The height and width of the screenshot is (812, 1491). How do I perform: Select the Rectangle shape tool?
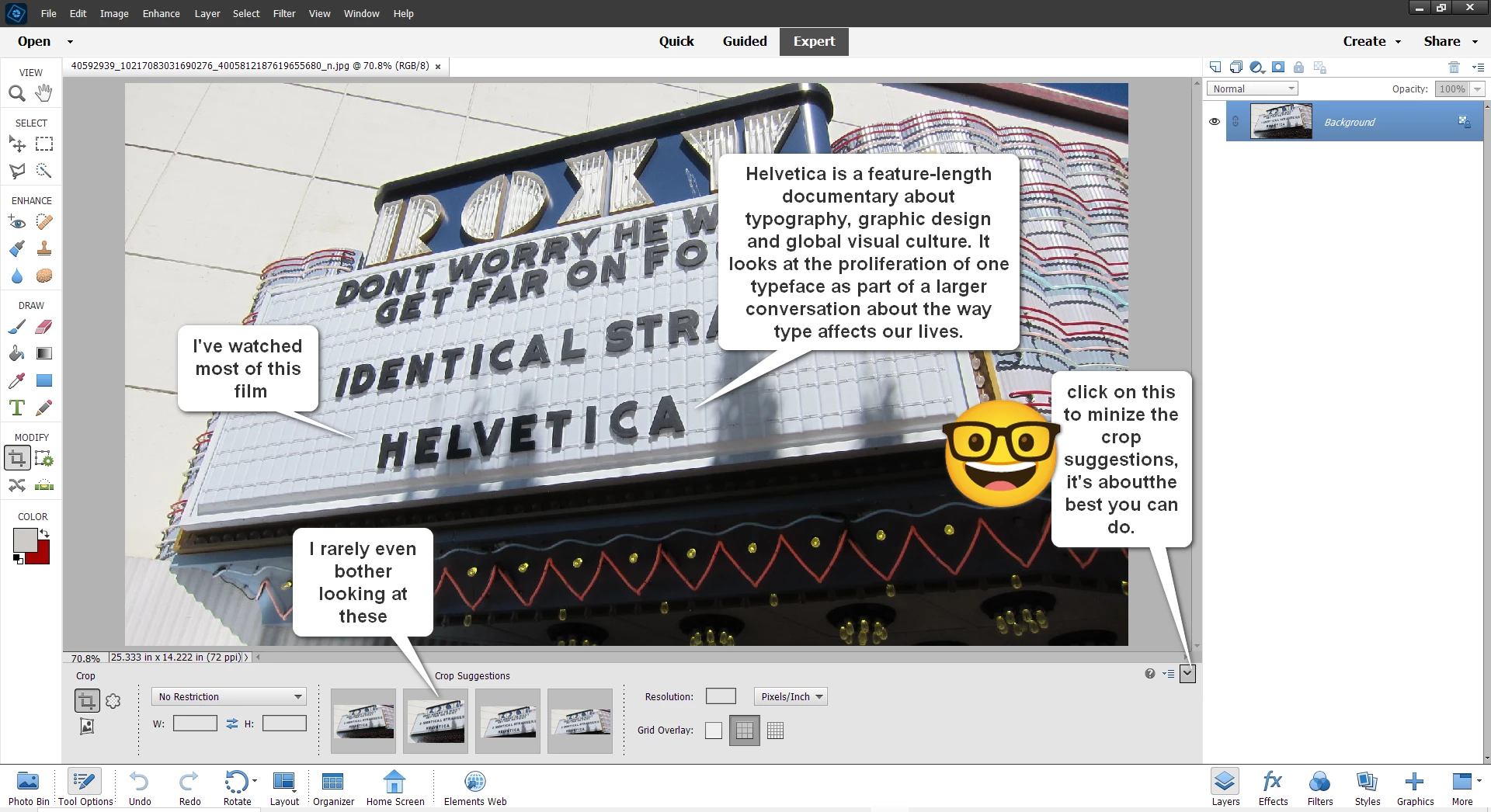pos(44,380)
